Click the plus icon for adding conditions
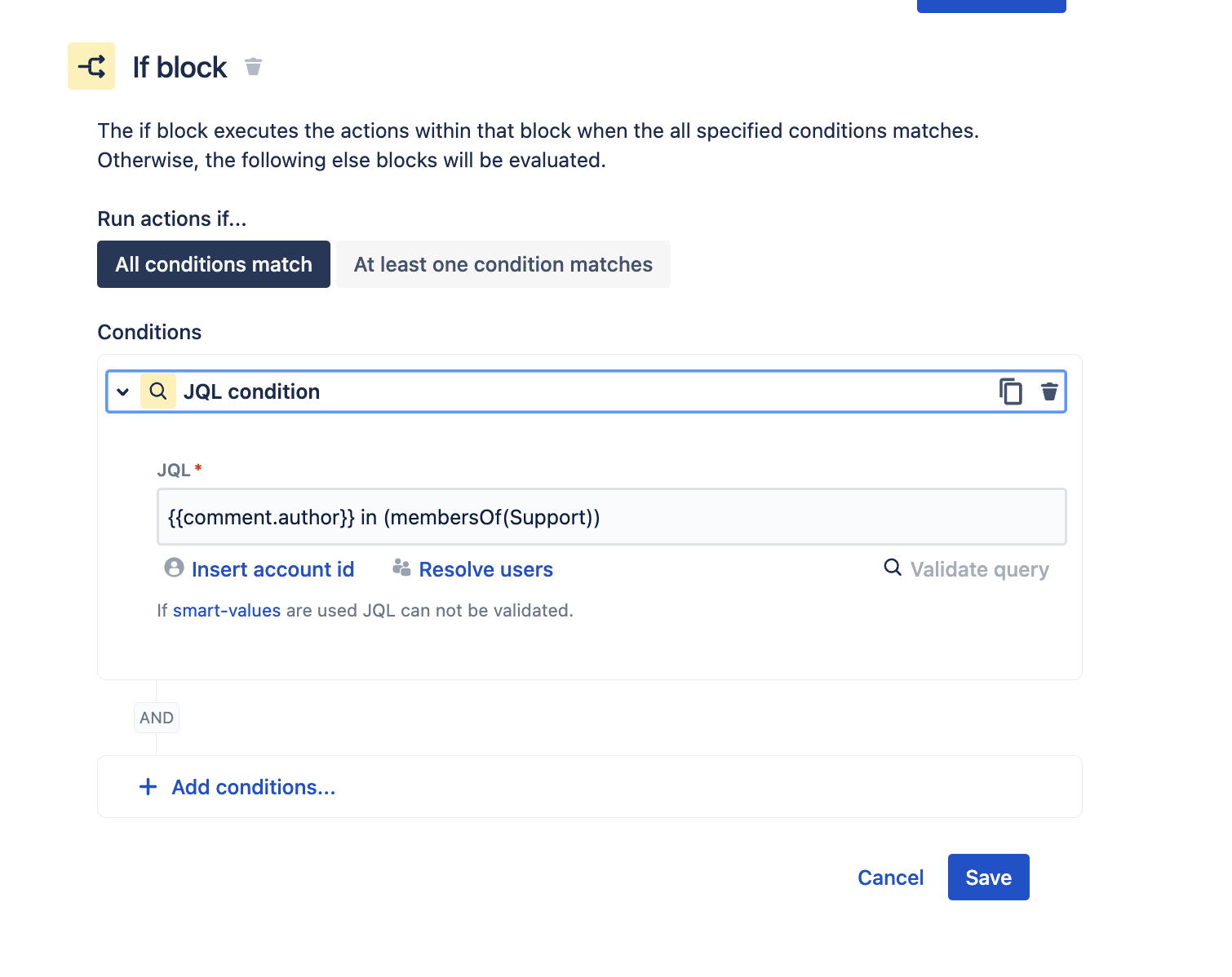The width and height of the screenshot is (1232, 977). pyautogui.click(x=148, y=787)
